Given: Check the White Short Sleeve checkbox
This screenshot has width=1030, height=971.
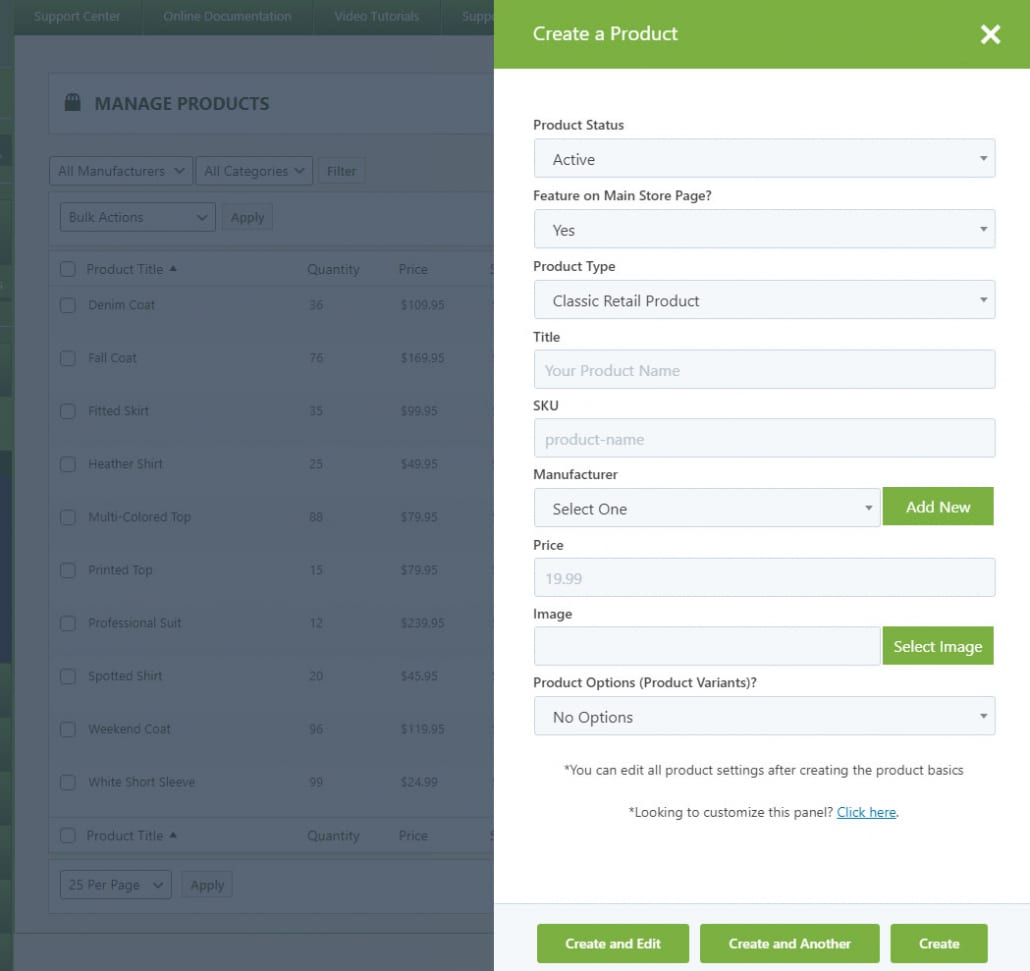Looking at the screenshot, I should pyautogui.click(x=68, y=782).
